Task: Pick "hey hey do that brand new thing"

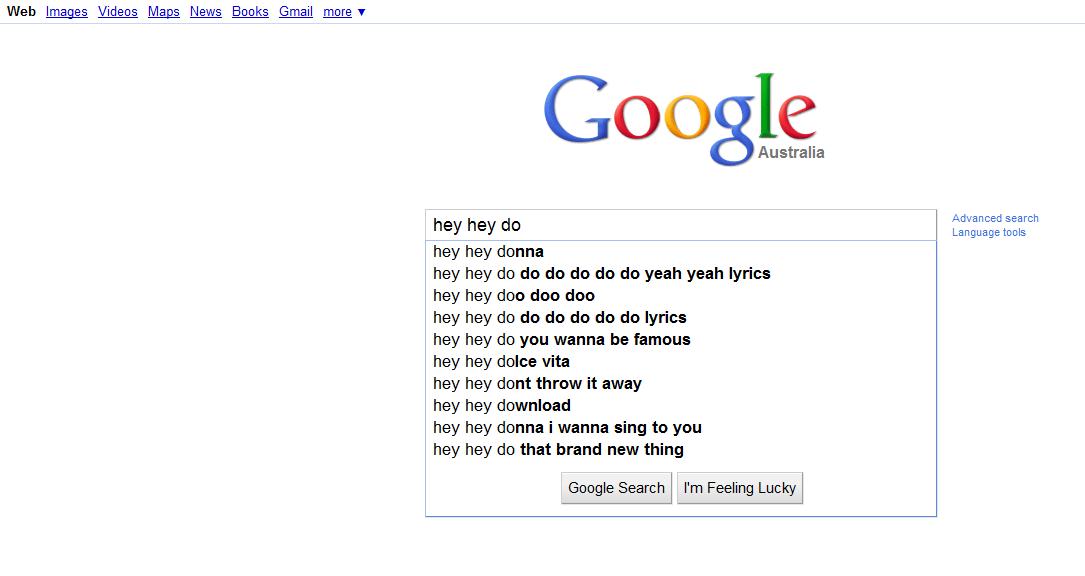Action: (x=558, y=450)
